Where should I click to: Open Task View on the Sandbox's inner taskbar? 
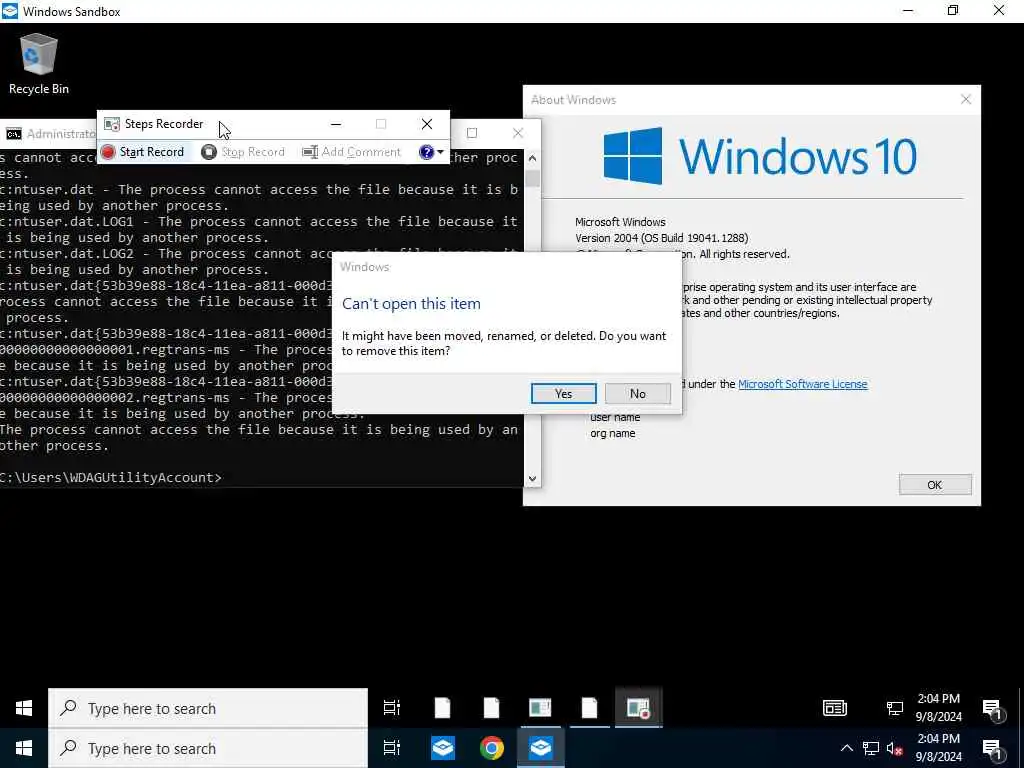[392, 708]
